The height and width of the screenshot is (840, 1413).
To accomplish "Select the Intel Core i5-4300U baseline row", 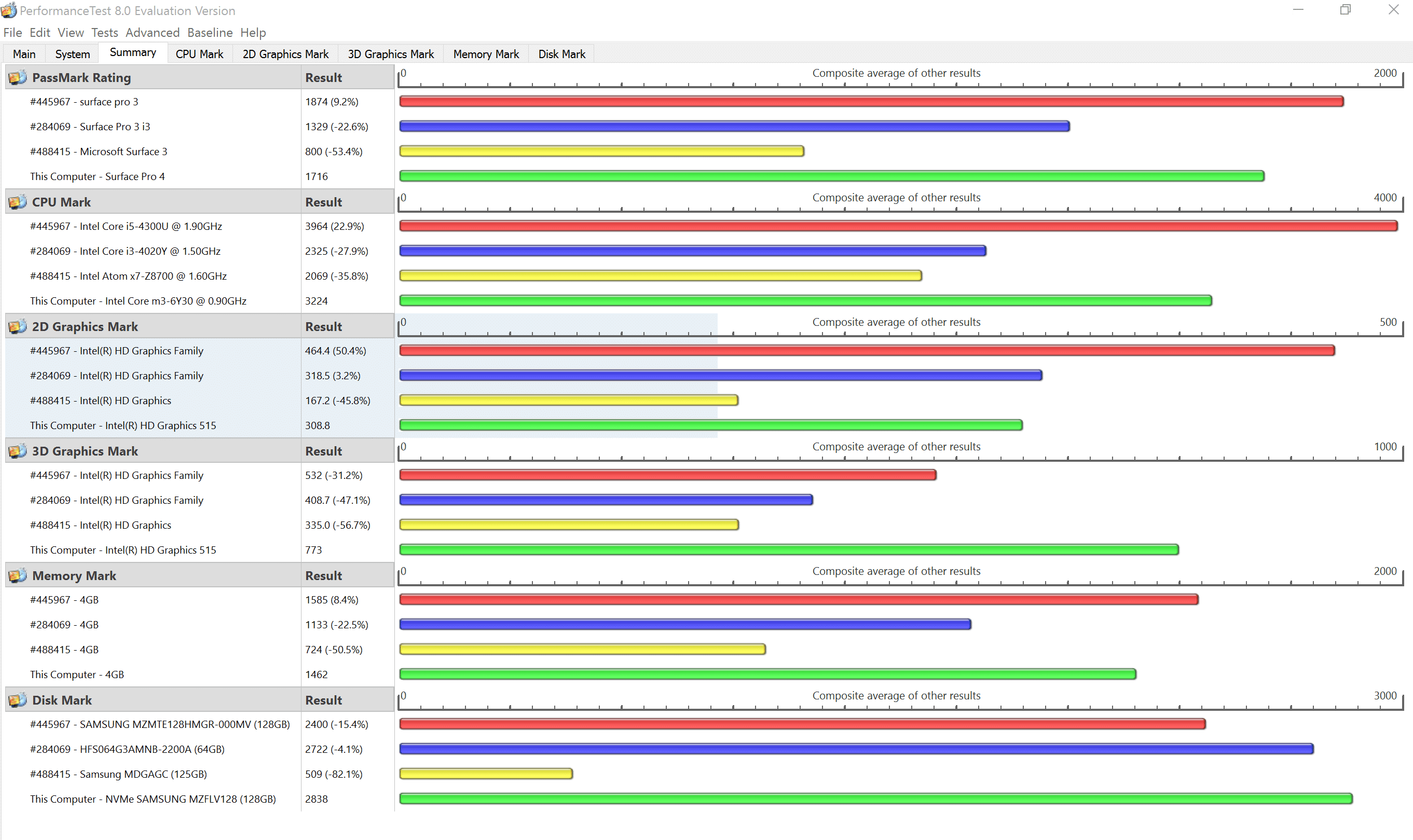I will (x=199, y=226).
